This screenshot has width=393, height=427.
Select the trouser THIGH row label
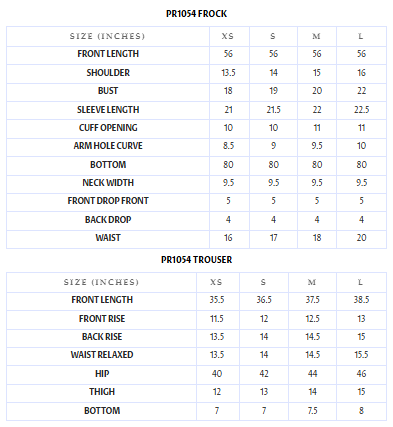click(x=102, y=392)
